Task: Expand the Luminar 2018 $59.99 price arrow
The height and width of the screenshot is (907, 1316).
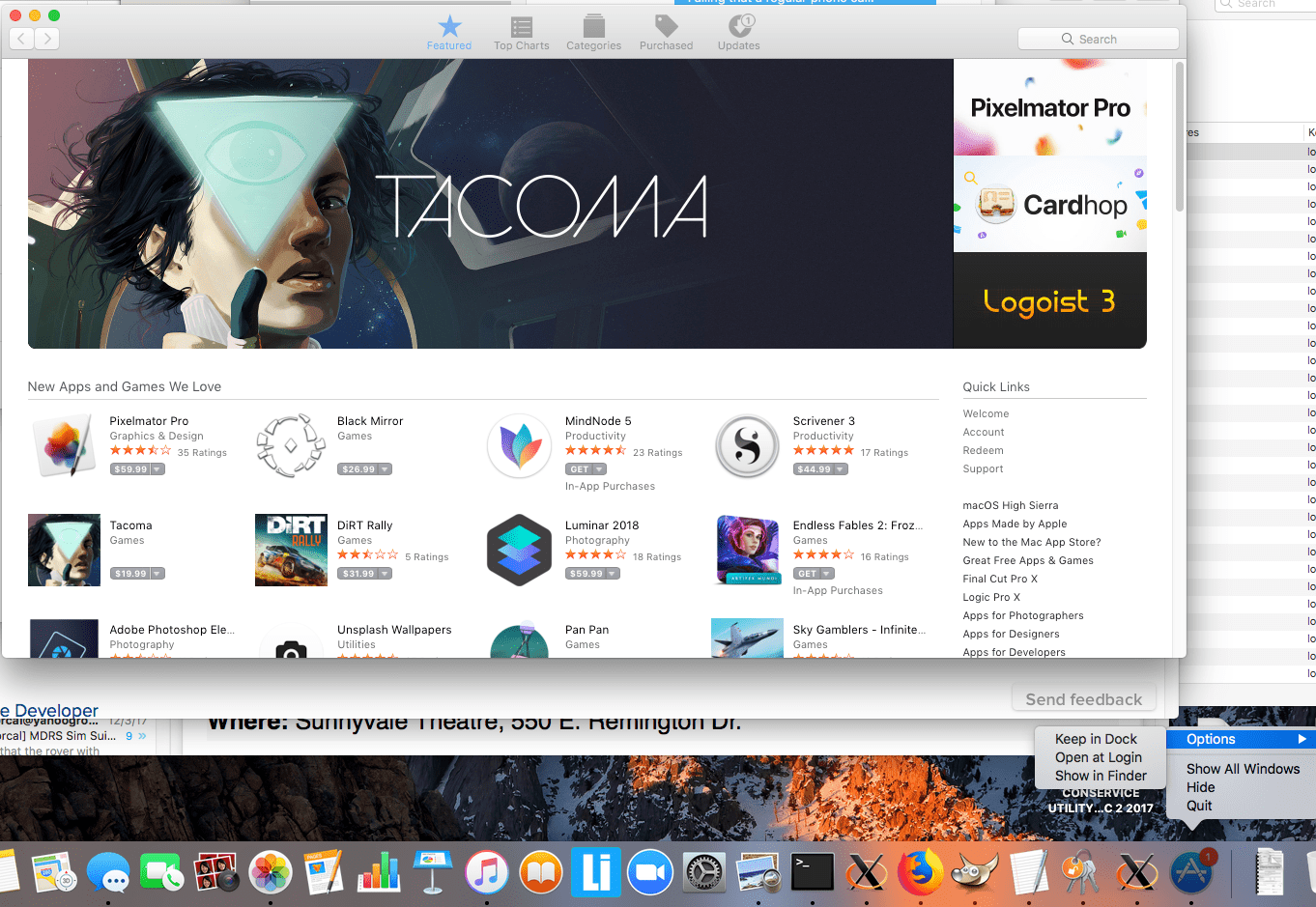Action: (613, 574)
